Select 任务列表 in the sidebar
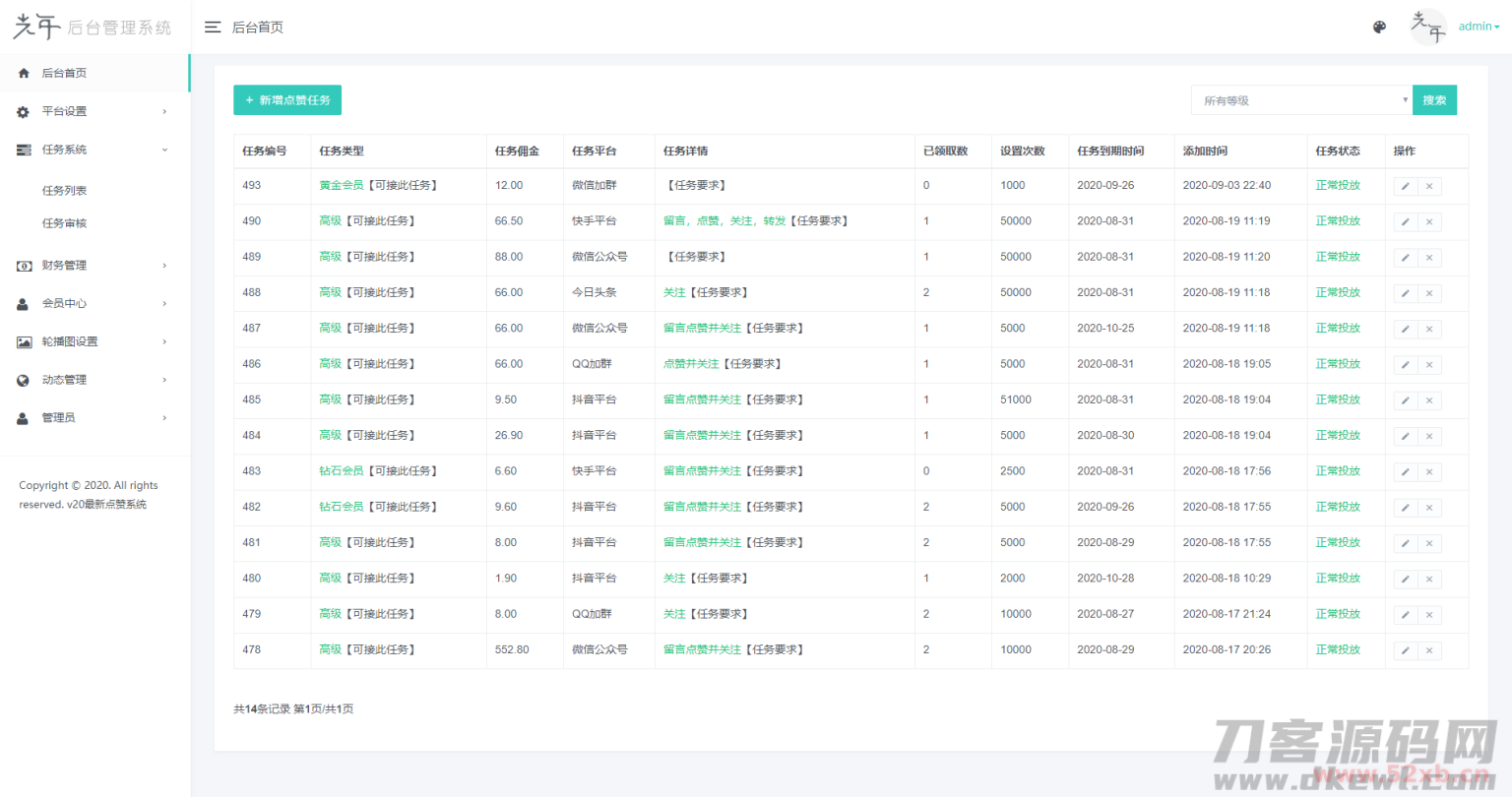 [x=65, y=191]
